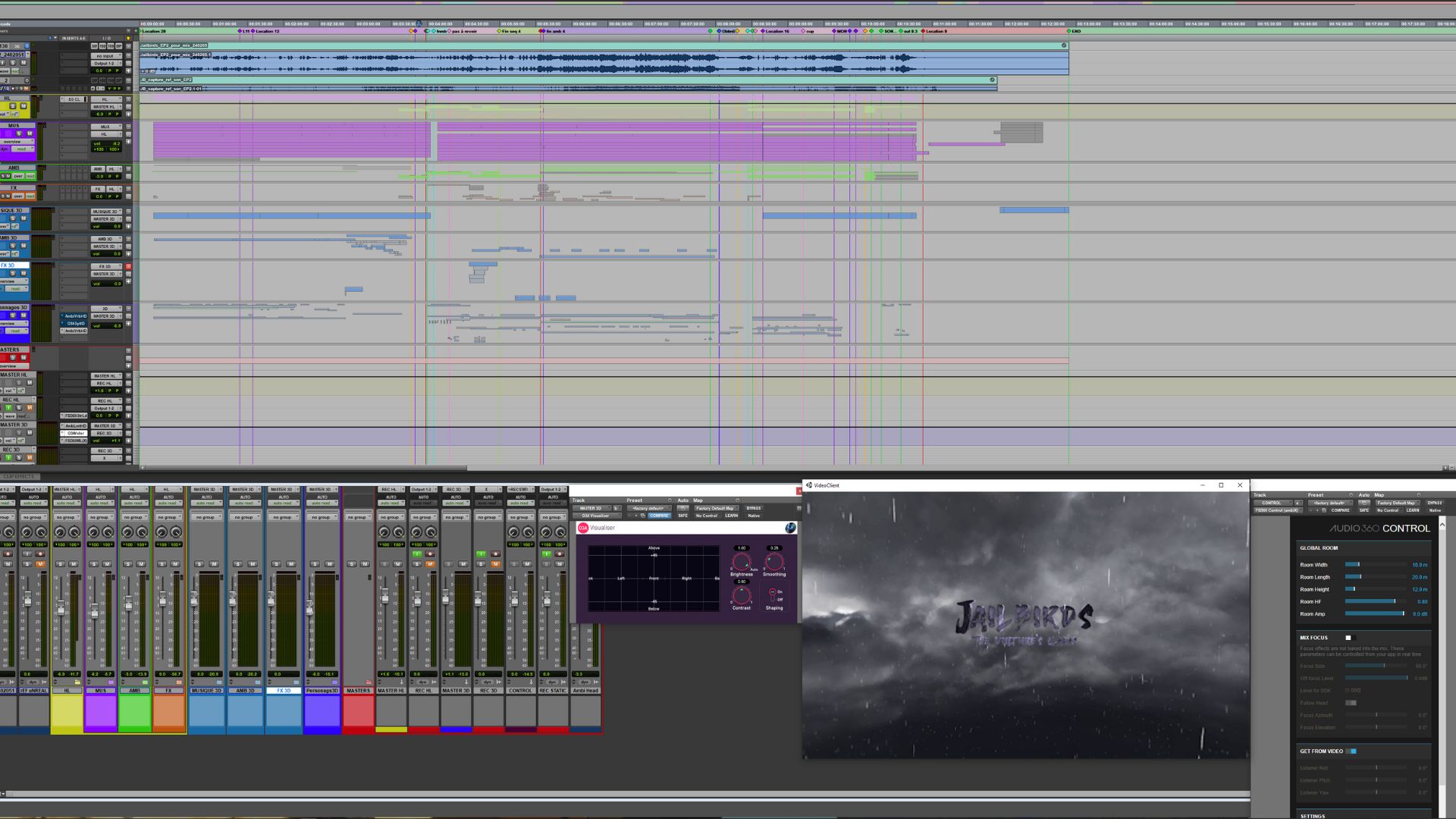Click the INSERTS A-E column header
This screenshot has width=1456, height=819.
point(74,38)
